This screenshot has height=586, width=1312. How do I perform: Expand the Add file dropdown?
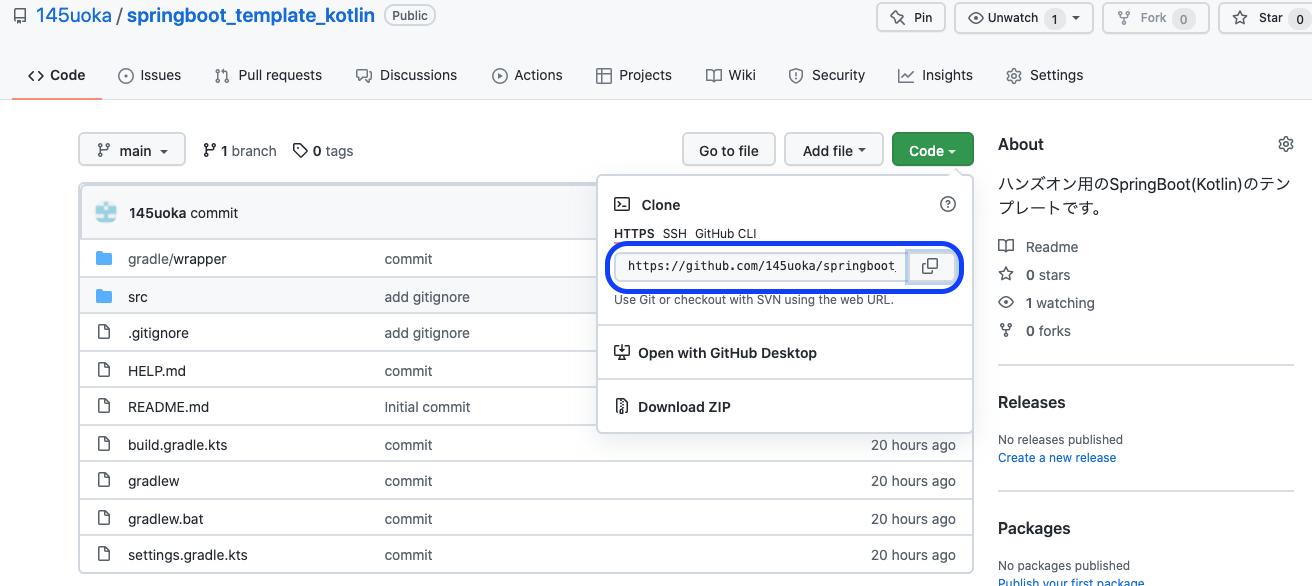833,149
